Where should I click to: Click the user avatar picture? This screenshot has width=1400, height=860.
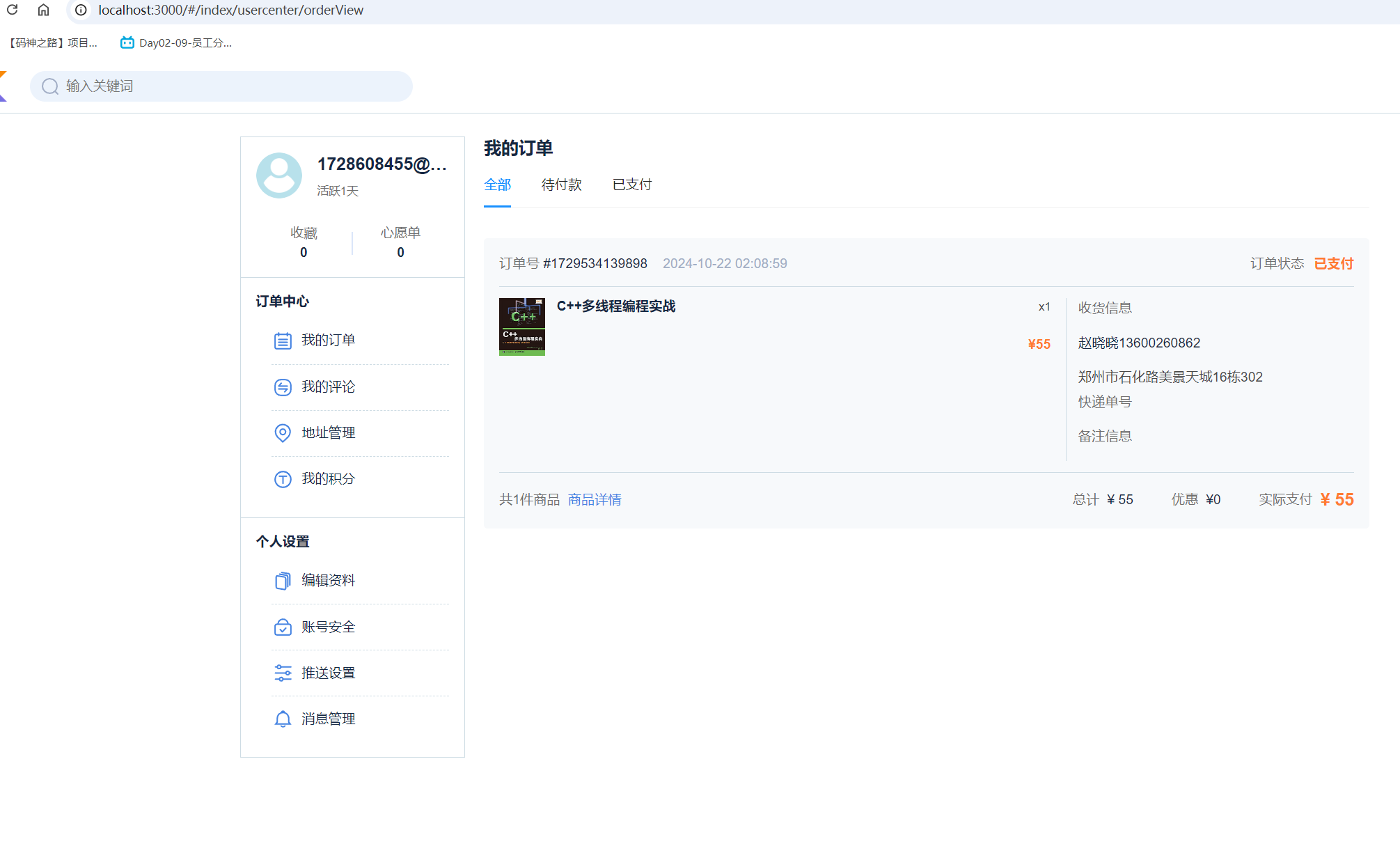[x=279, y=175]
